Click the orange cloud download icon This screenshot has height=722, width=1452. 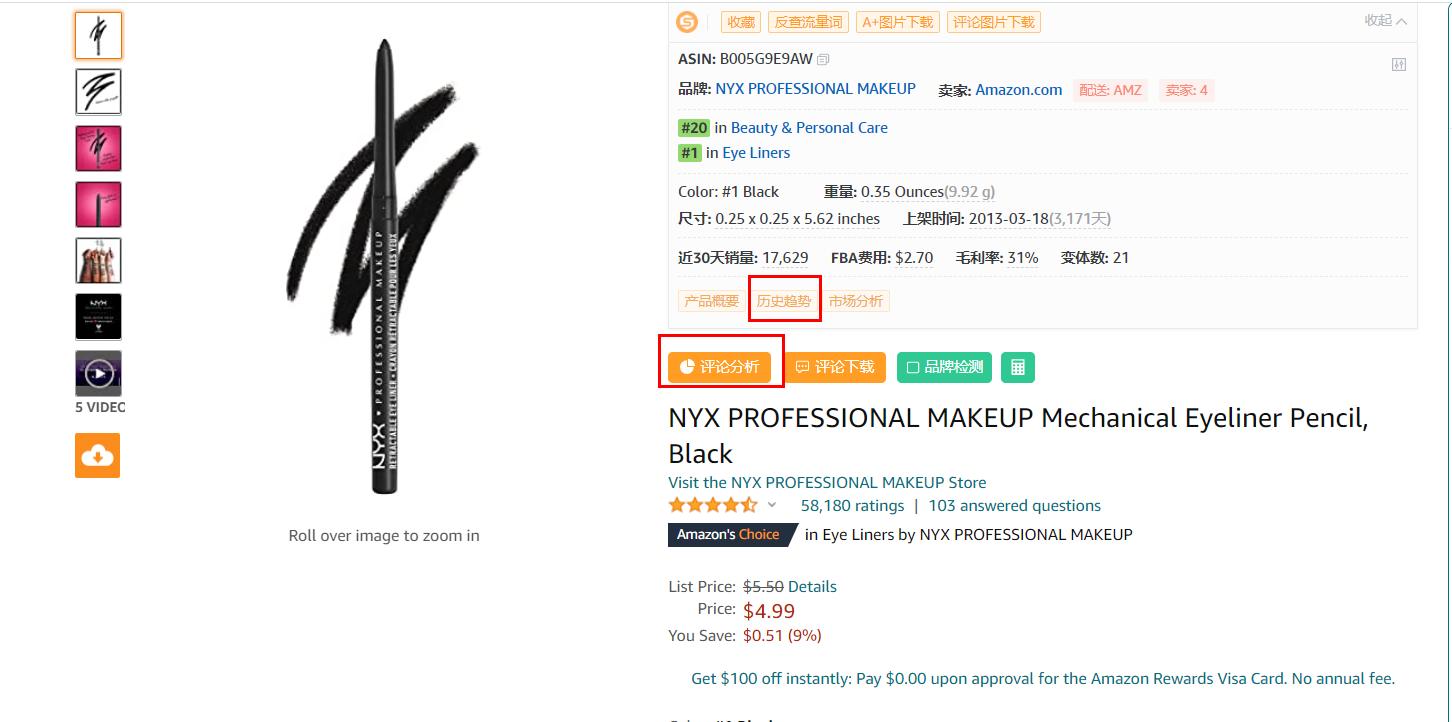tap(98, 456)
